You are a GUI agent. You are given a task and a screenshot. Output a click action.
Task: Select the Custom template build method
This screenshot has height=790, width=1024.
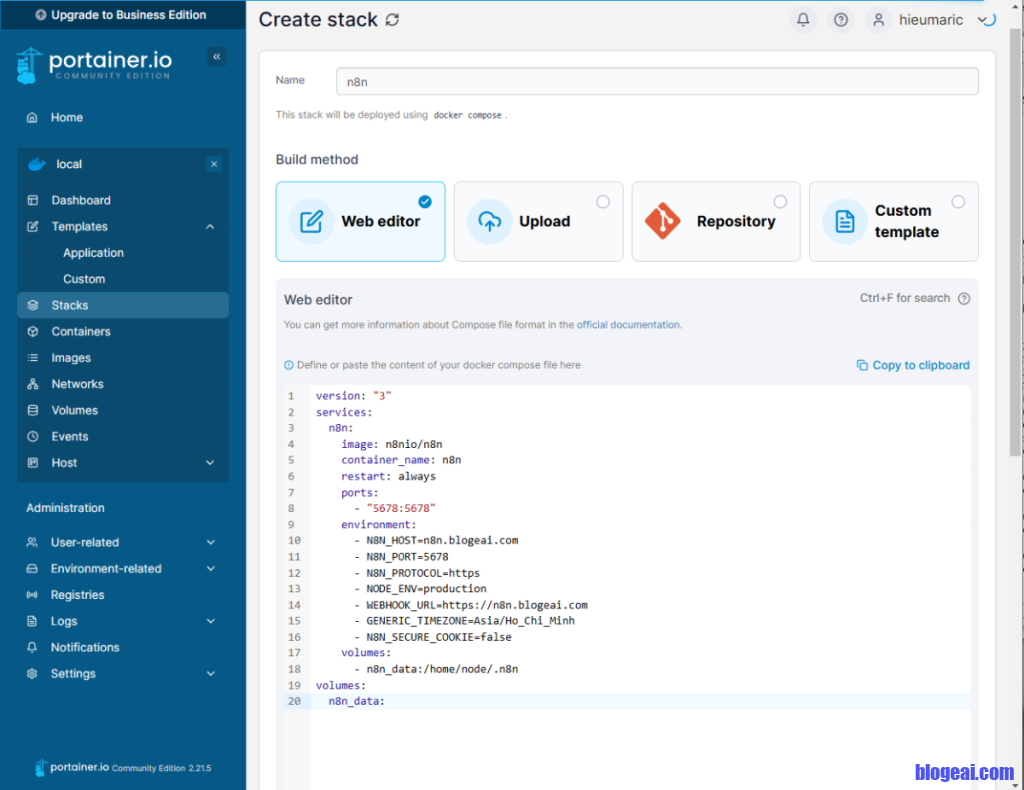point(893,222)
